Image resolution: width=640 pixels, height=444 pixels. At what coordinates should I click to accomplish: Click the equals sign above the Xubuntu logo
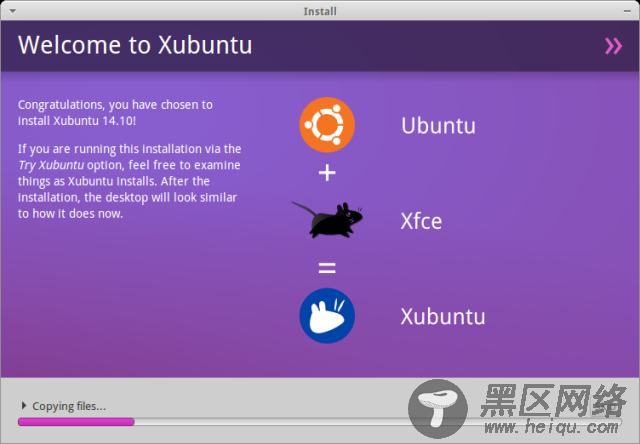[x=327, y=268]
